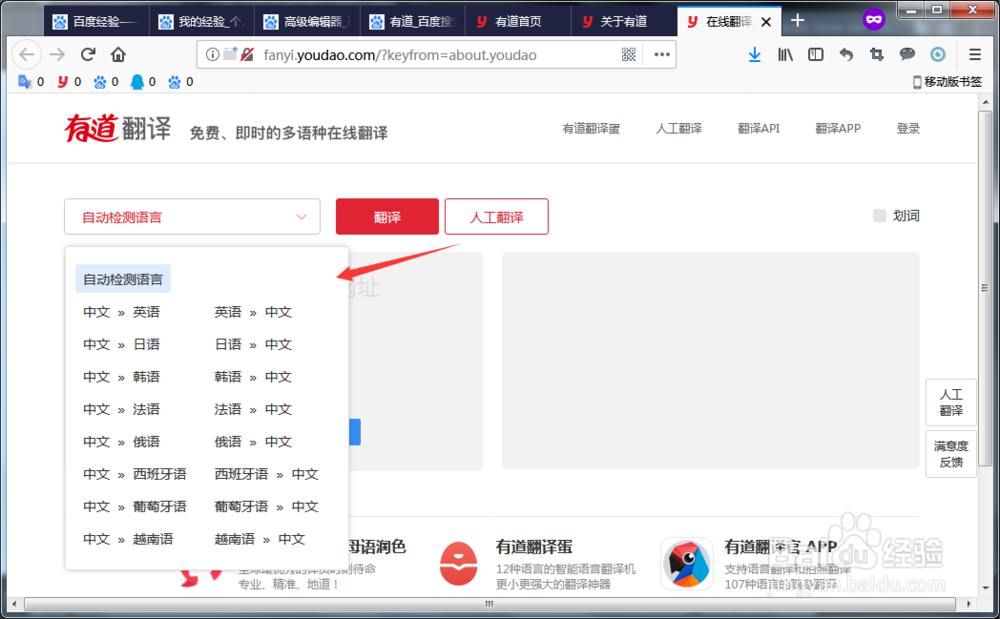Switch to the 有道首页 tab
Image resolution: width=1000 pixels, height=619 pixels.
(x=518, y=22)
